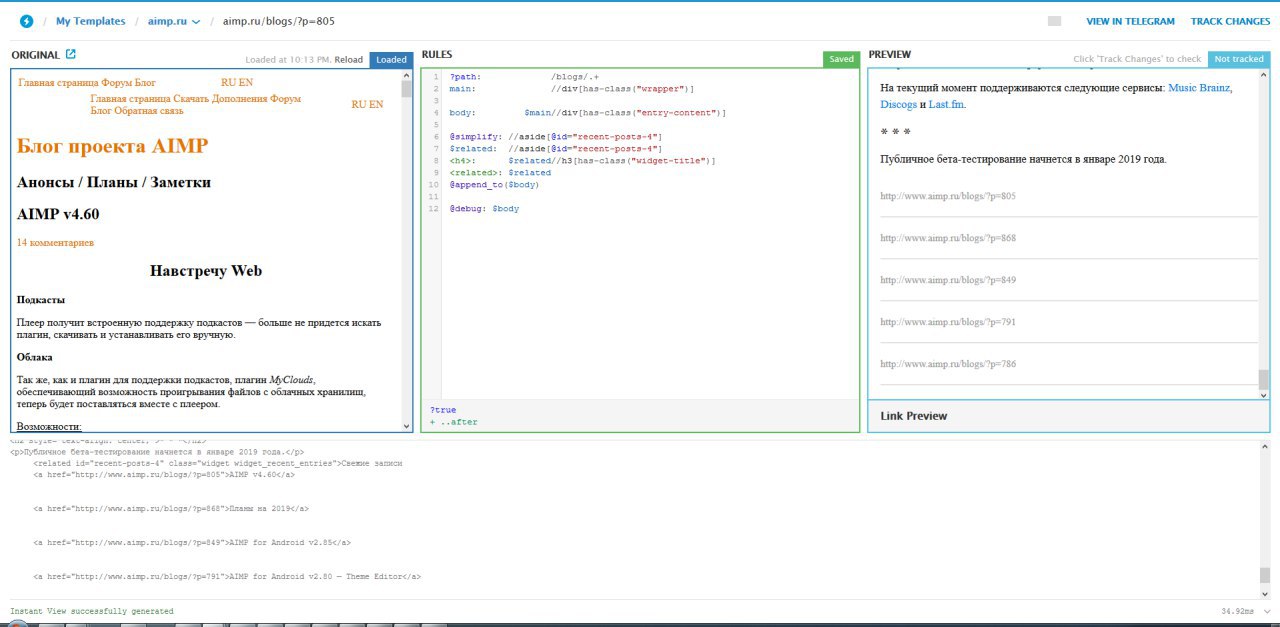Click the Облака subheading in Original
1280x627 pixels.
click(x=35, y=357)
